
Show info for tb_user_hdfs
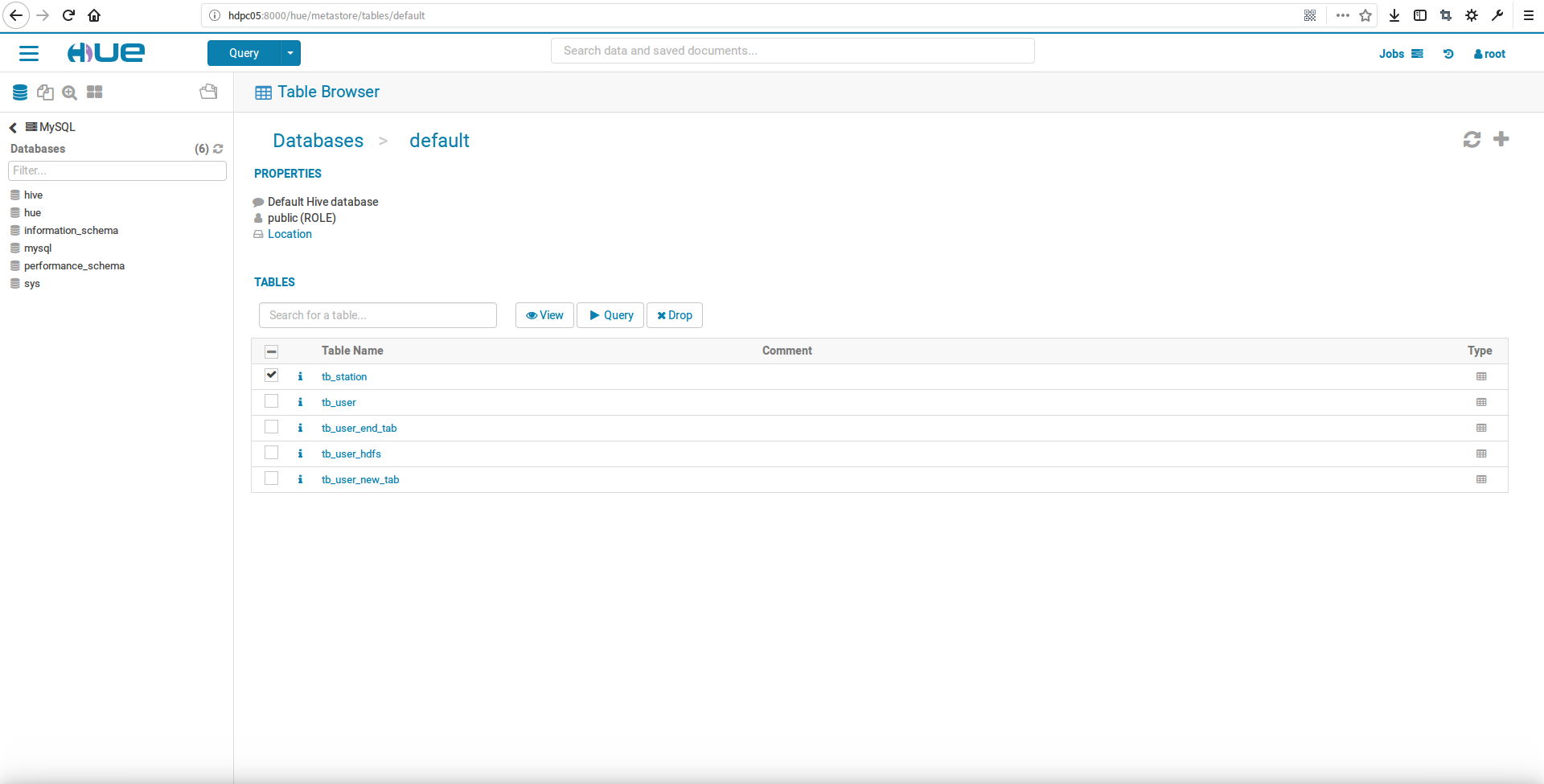(x=300, y=454)
